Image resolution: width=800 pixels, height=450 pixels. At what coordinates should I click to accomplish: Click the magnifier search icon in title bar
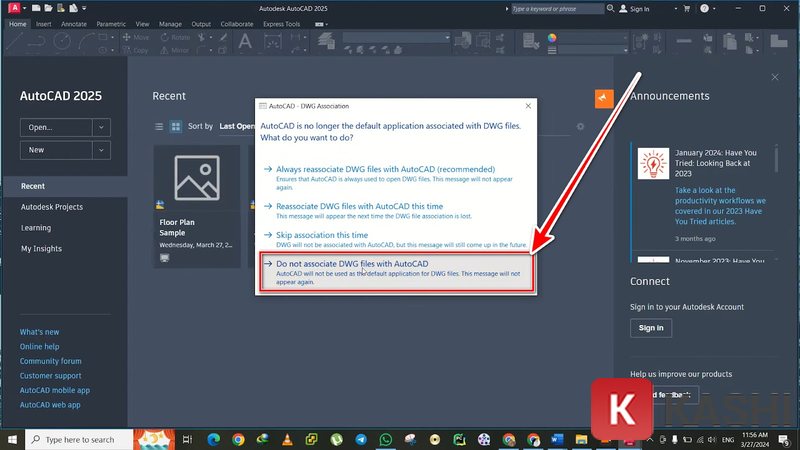pyautogui.click(x=610, y=8)
